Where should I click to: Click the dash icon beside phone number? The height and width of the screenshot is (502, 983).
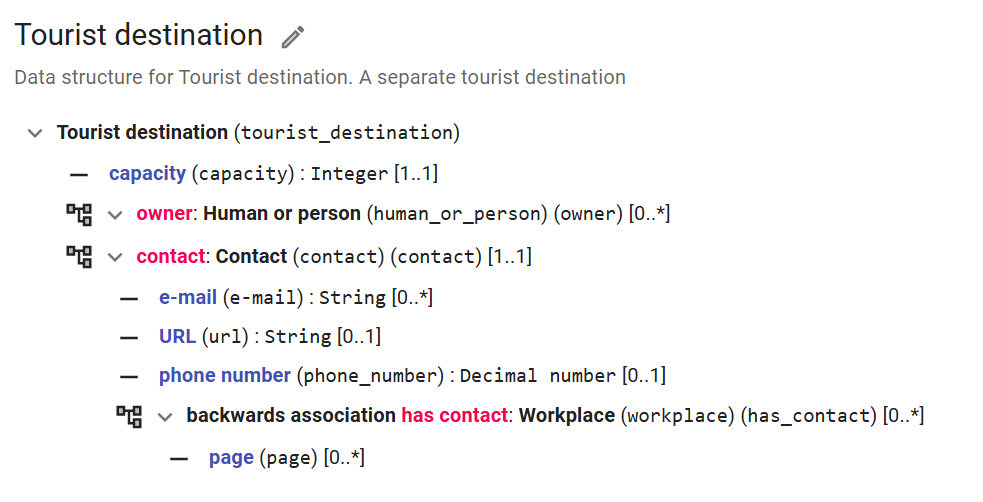tap(129, 377)
